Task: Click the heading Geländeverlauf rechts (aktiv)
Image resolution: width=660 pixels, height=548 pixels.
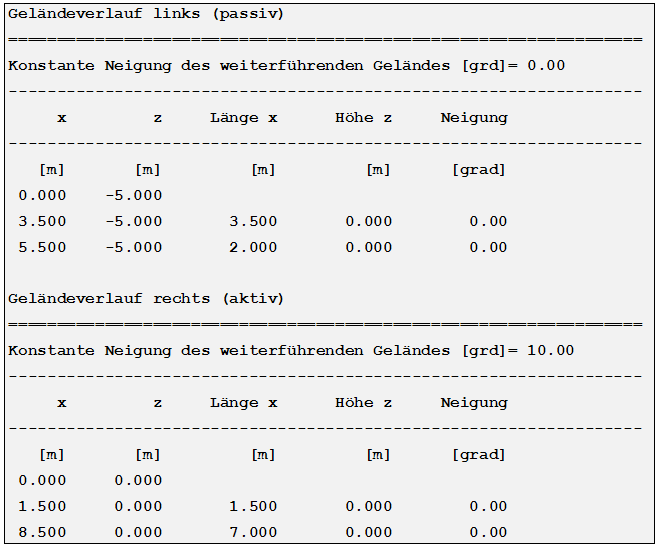Action: (x=146, y=299)
